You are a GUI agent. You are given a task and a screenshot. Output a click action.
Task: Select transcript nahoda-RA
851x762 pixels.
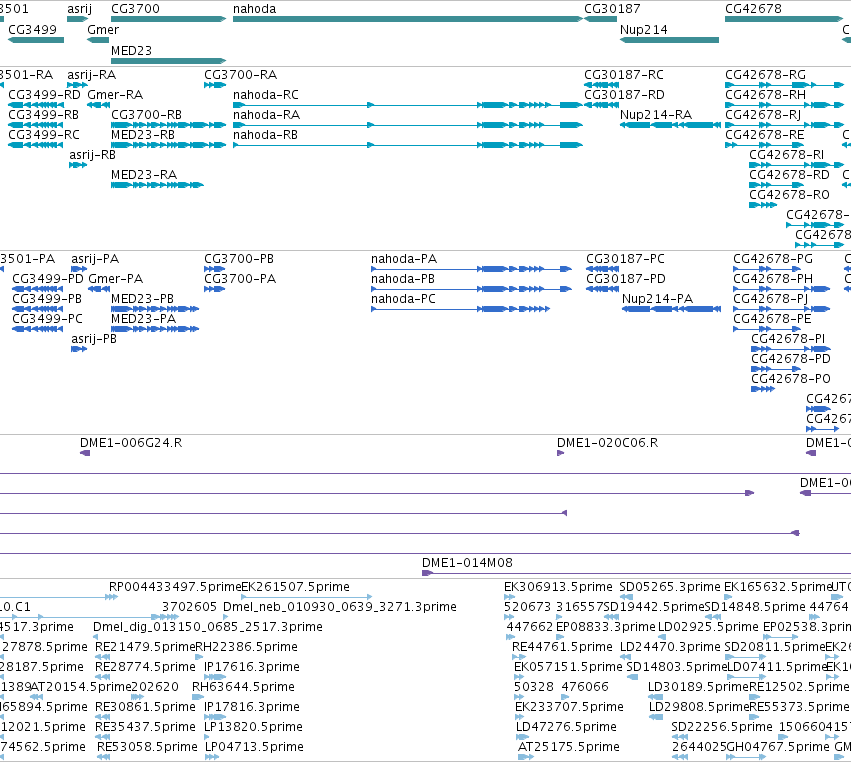click(x=408, y=125)
